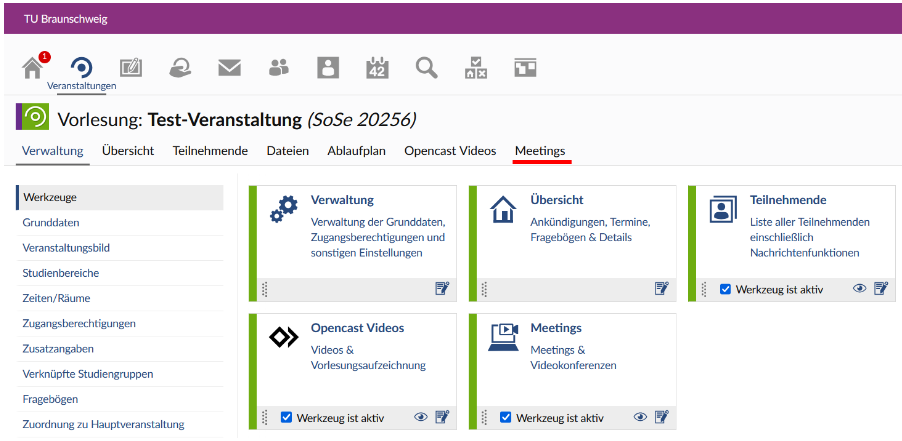Edit the Teilnehmende tool via pencil icon
Screen dimensions: 902x441
[881, 289]
